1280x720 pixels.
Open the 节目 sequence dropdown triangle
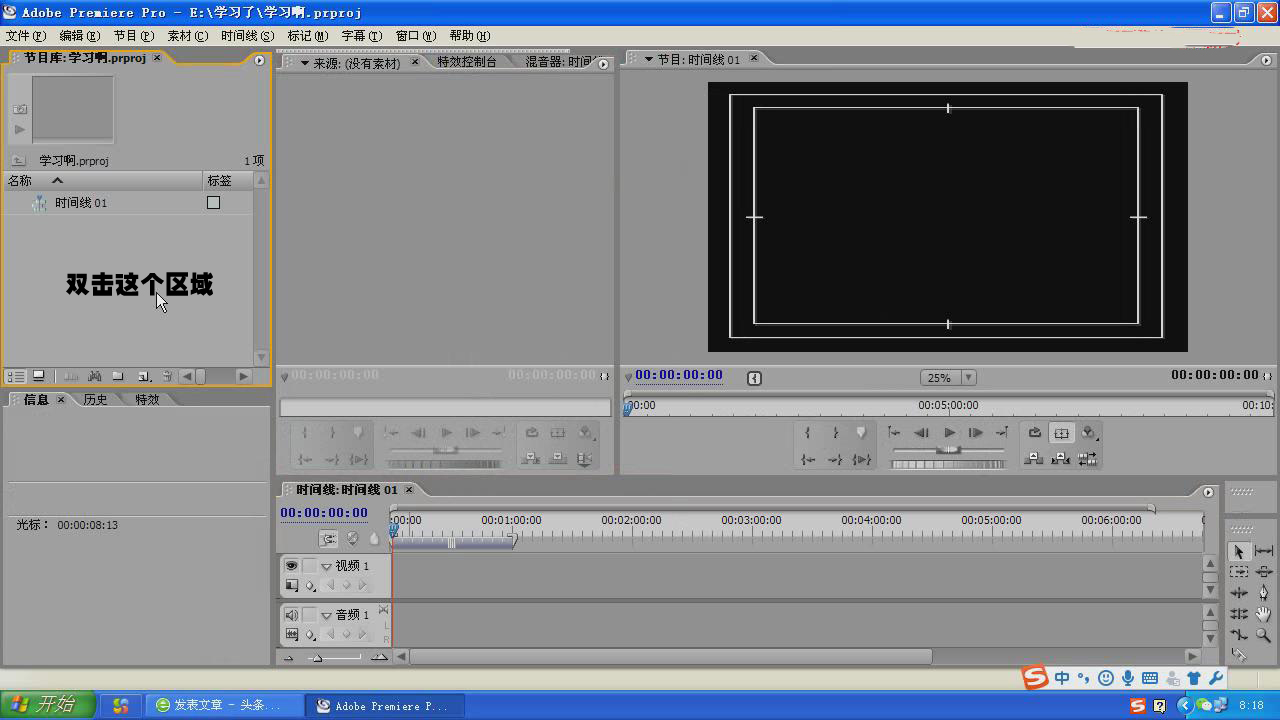point(648,59)
